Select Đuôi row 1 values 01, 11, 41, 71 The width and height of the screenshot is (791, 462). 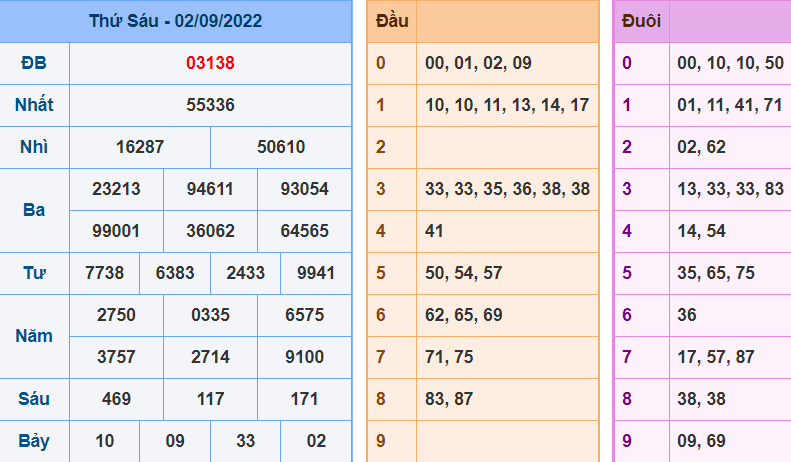coord(729,105)
